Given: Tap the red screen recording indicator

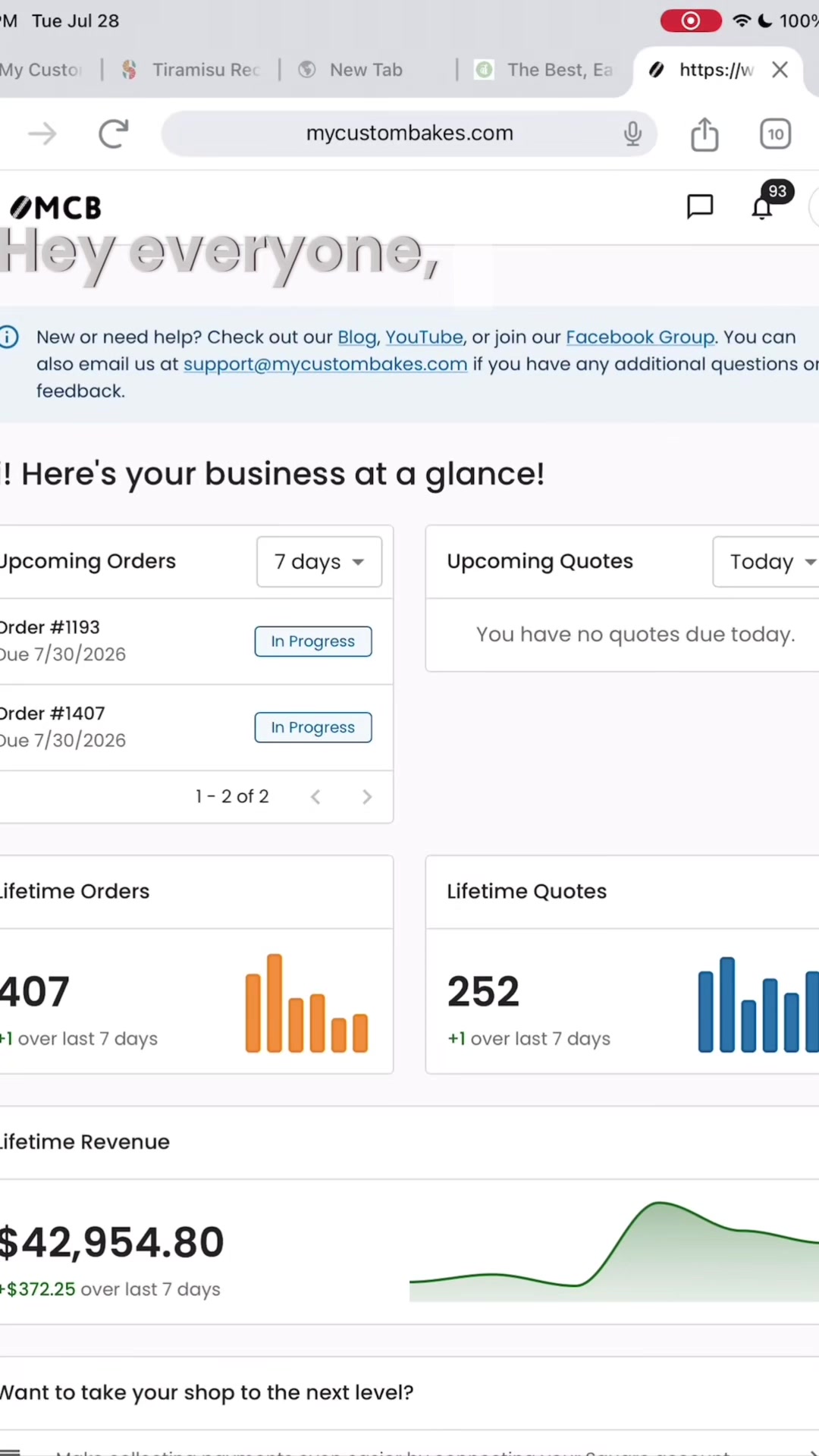Looking at the screenshot, I should pos(690,20).
